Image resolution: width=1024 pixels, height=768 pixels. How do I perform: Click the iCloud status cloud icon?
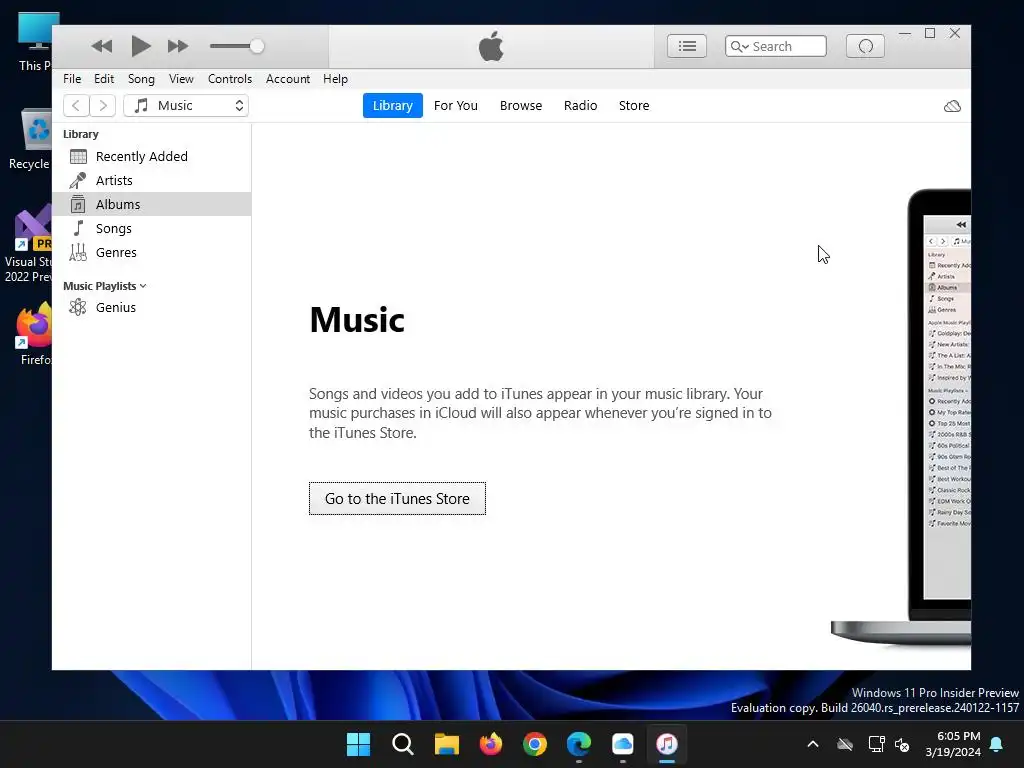pos(952,106)
